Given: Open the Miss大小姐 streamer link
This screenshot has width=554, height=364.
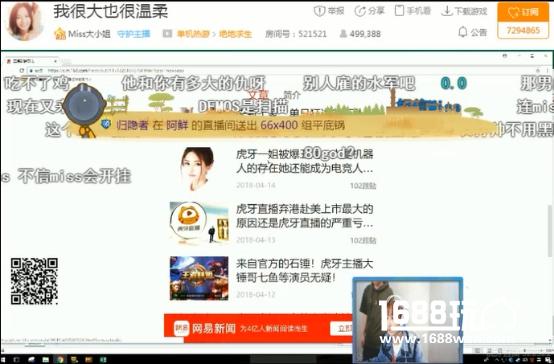Looking at the screenshot, I should pyautogui.click(x=89, y=34).
